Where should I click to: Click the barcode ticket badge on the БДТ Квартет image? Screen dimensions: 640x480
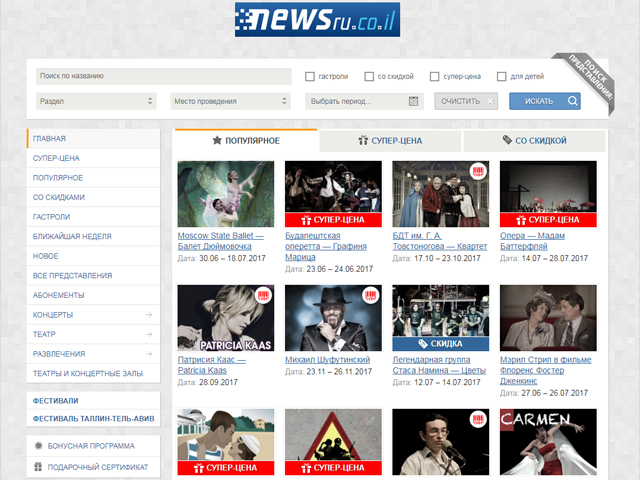coord(478,171)
